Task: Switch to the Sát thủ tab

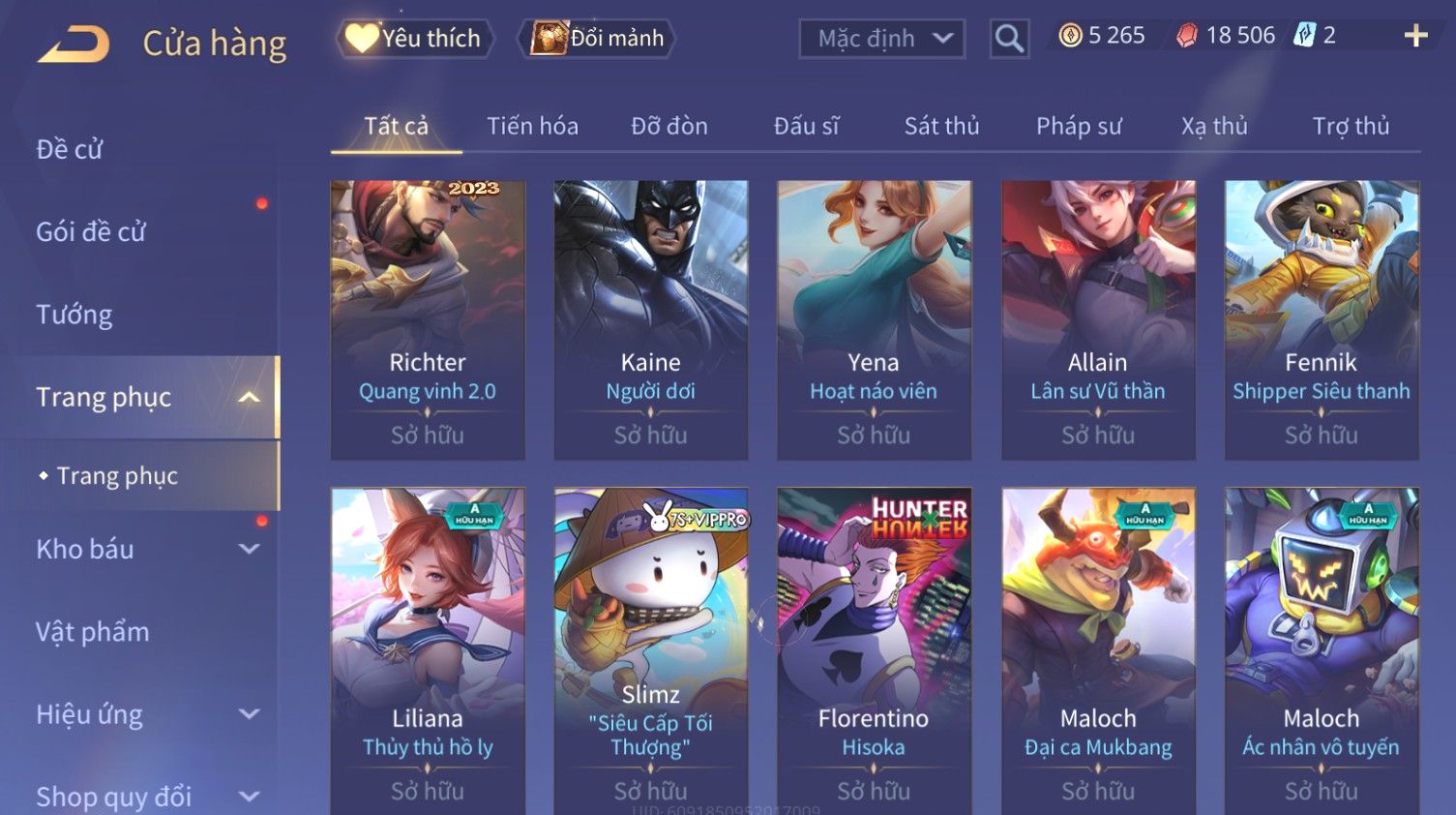Action: pyautogui.click(x=941, y=126)
